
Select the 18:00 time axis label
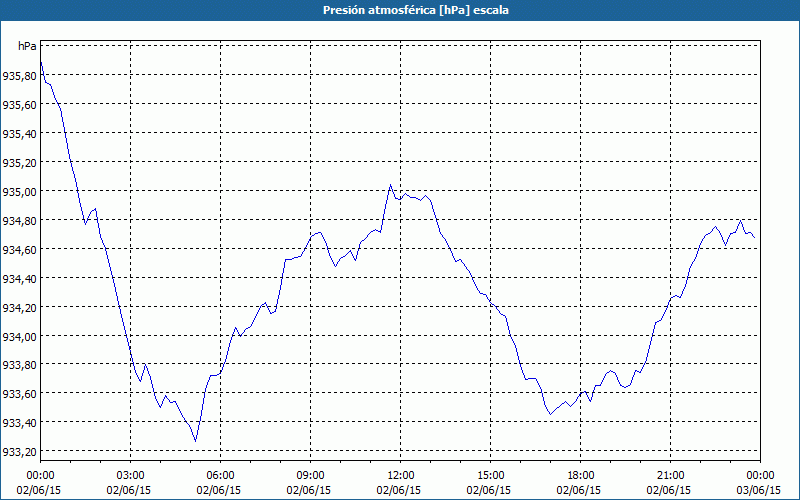pos(581,476)
